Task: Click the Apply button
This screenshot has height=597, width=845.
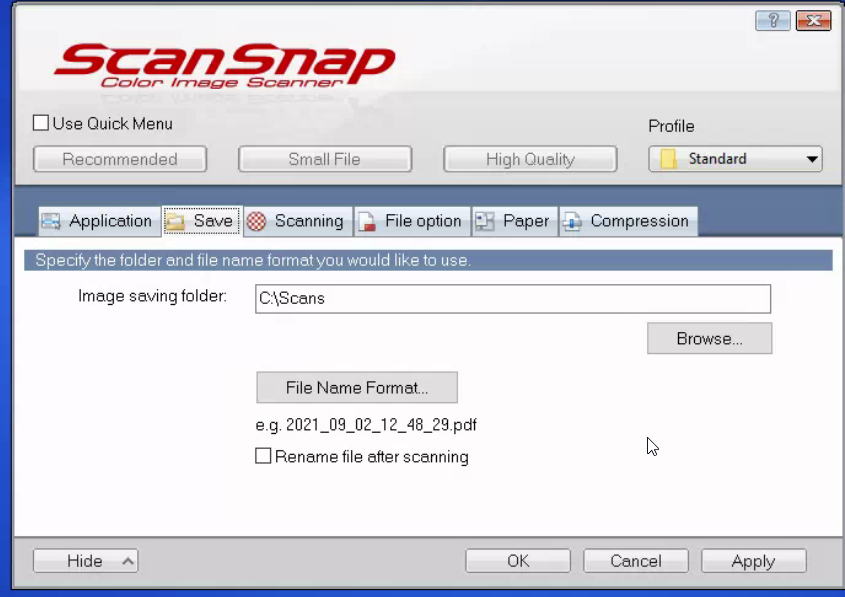Action: coord(753,561)
